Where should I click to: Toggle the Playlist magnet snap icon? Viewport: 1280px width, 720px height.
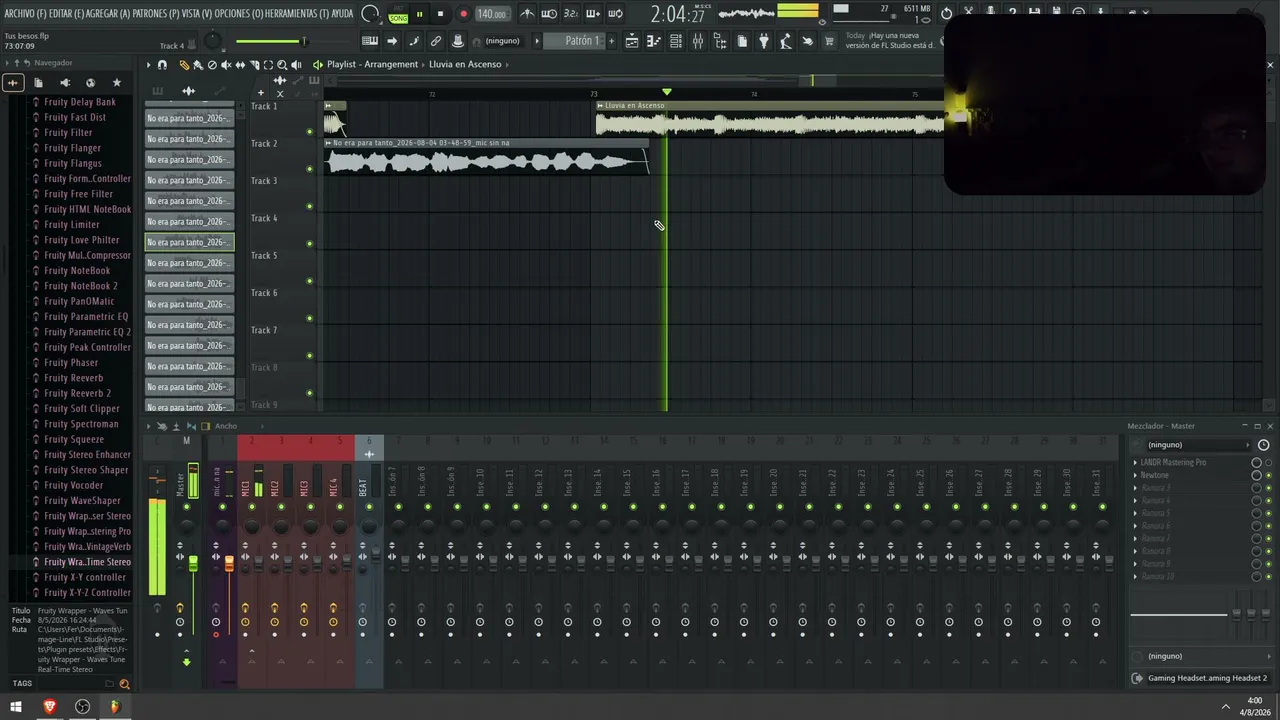tap(162, 65)
